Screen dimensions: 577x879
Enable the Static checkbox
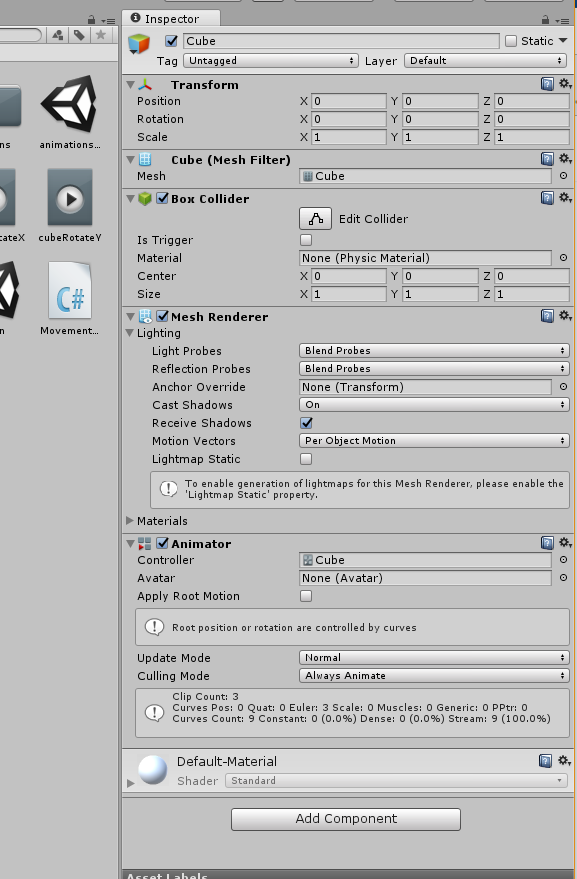(511, 41)
